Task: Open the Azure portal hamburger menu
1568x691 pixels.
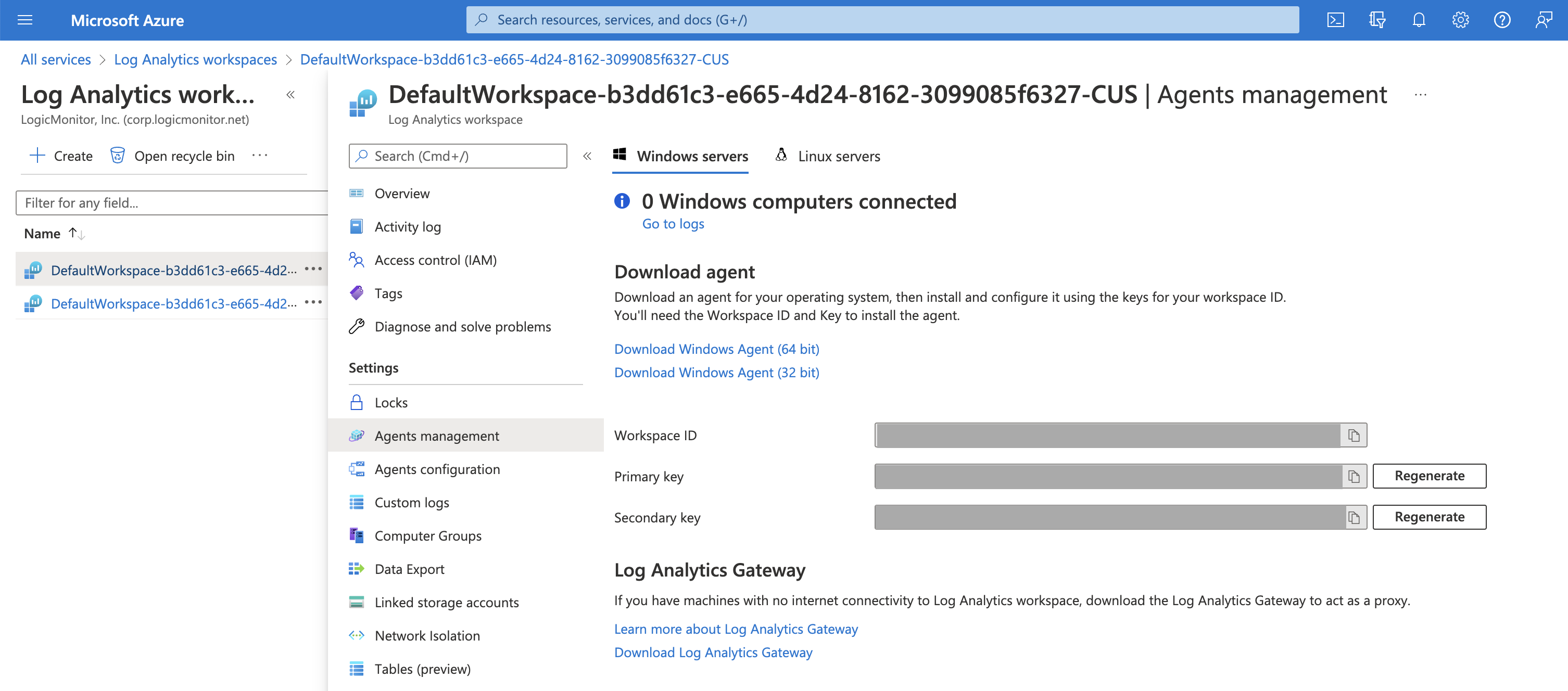Action: [x=25, y=20]
